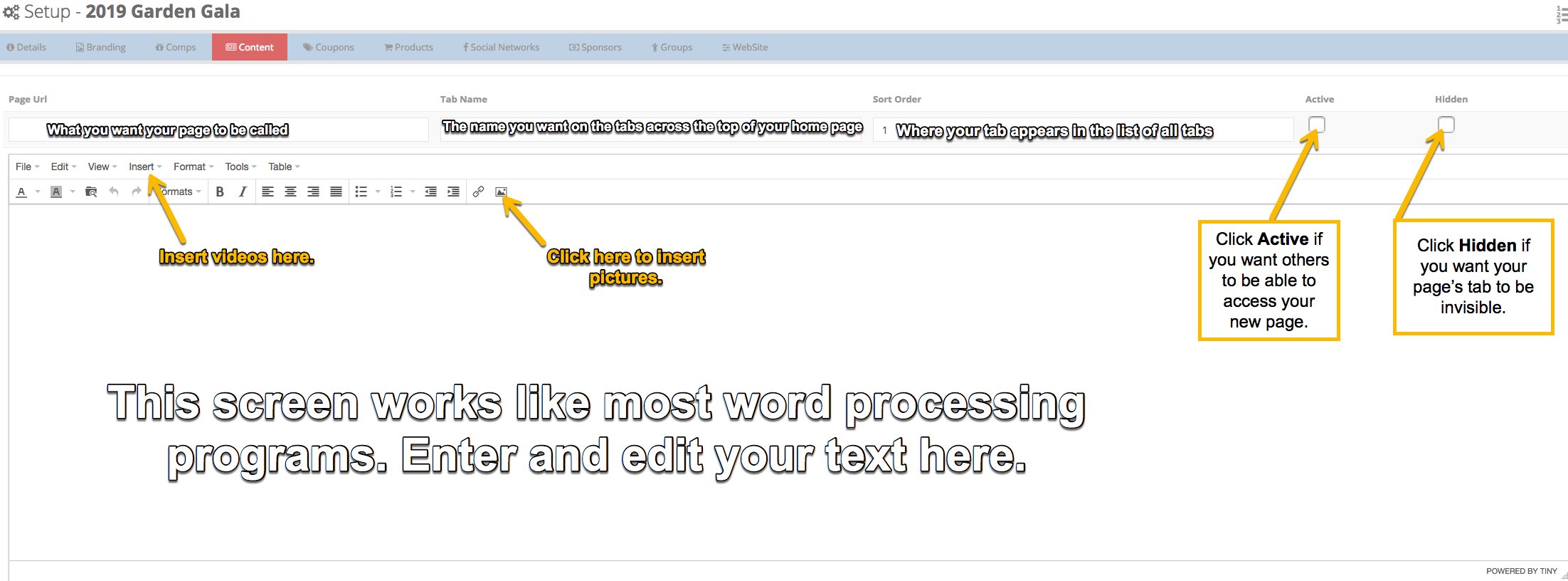The width and height of the screenshot is (1568, 581).
Task: Click the Page Url input field
Action: (x=218, y=130)
